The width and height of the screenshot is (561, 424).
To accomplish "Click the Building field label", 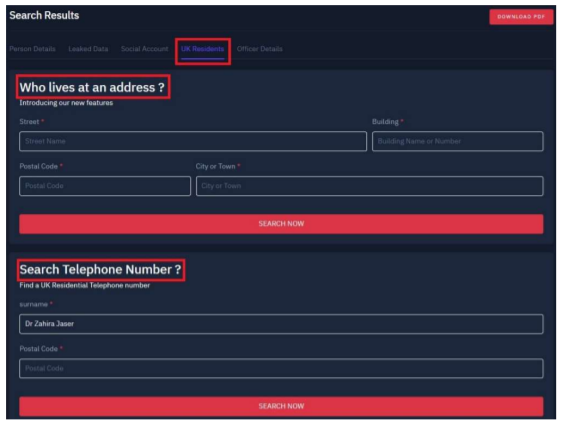I will point(385,122).
